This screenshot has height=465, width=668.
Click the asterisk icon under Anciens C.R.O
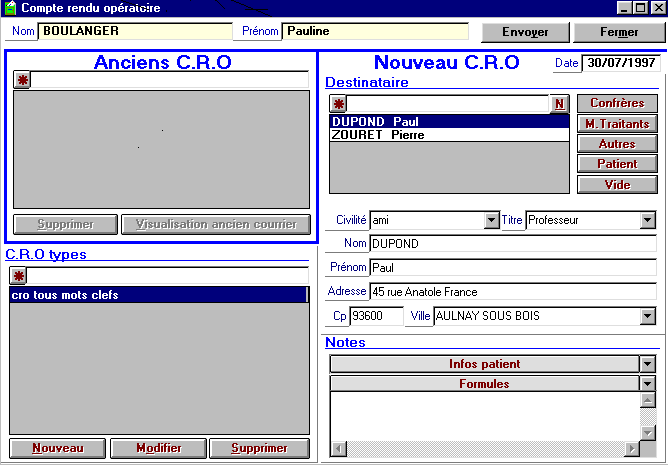click(23, 80)
